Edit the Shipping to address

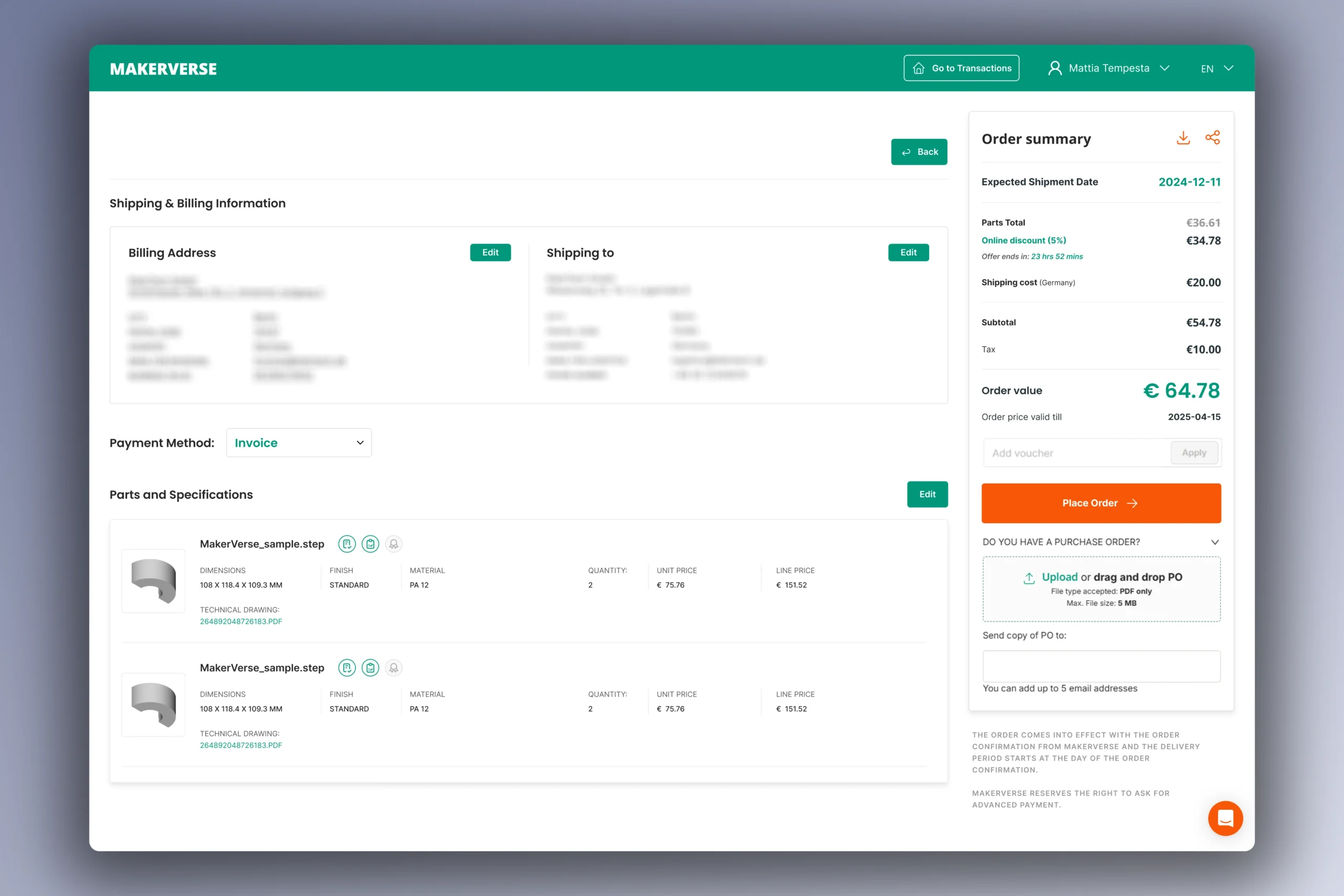coord(908,252)
